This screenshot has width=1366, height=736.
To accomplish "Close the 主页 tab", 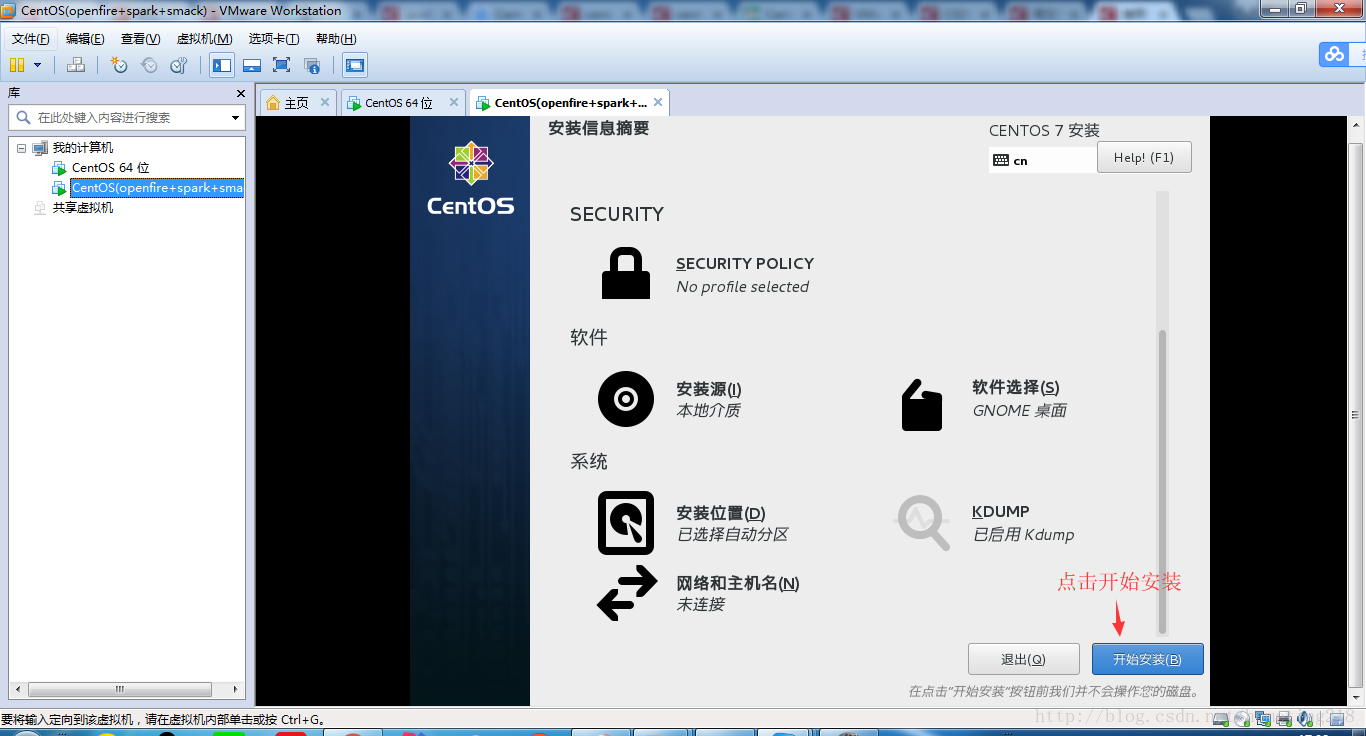I will pyautogui.click(x=324, y=102).
